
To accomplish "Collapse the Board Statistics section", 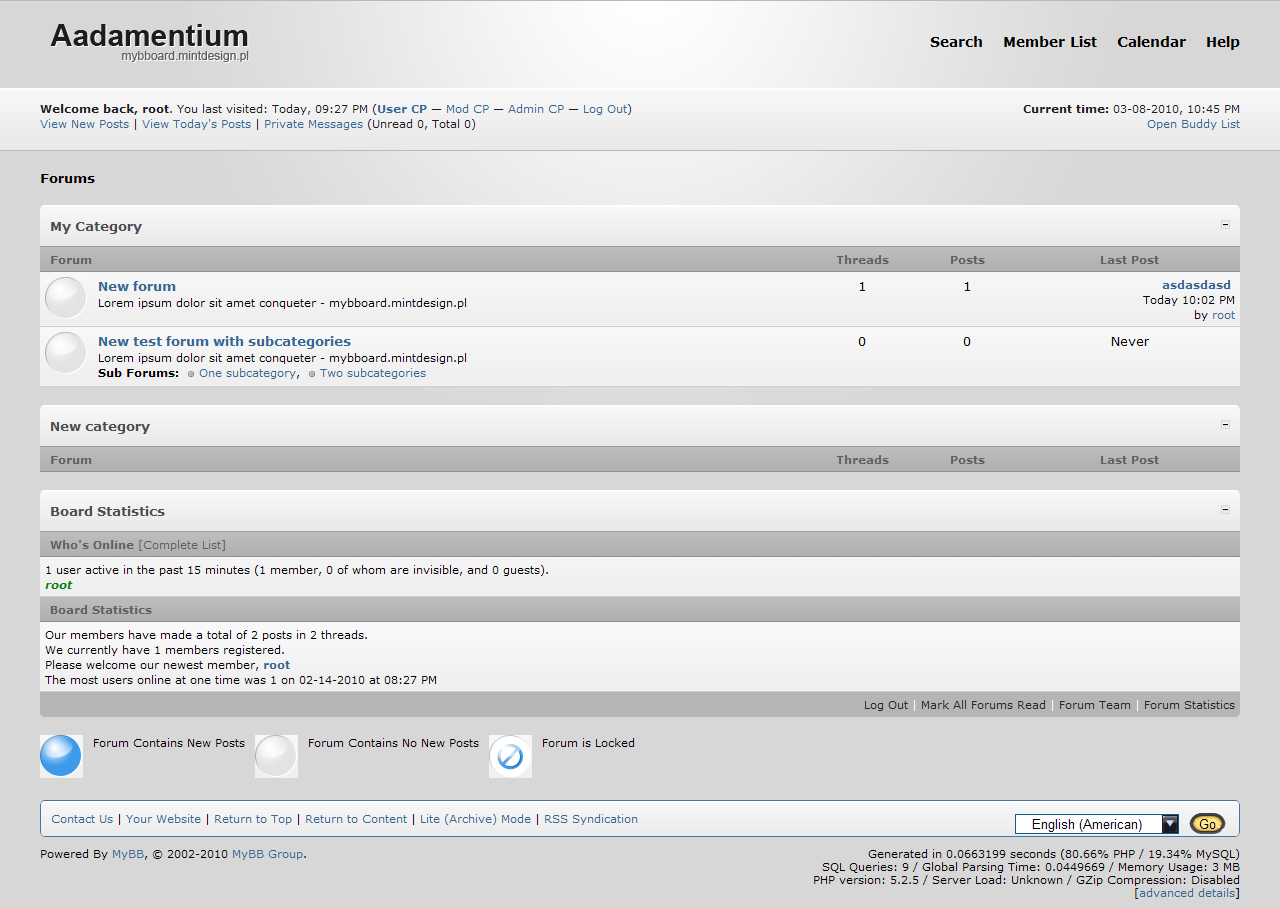I will pos(1225,510).
